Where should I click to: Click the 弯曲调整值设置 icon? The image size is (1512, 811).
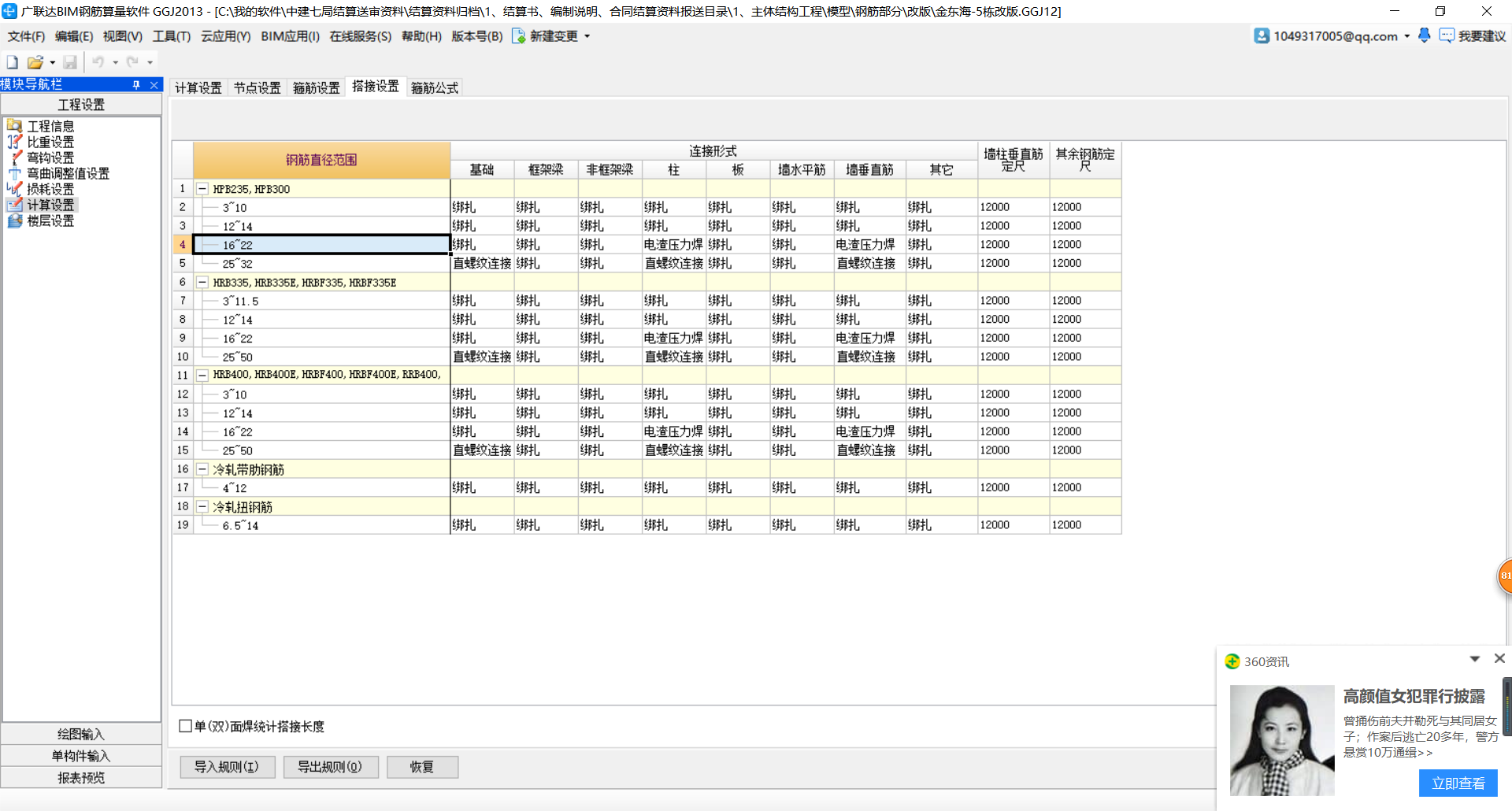pos(14,173)
